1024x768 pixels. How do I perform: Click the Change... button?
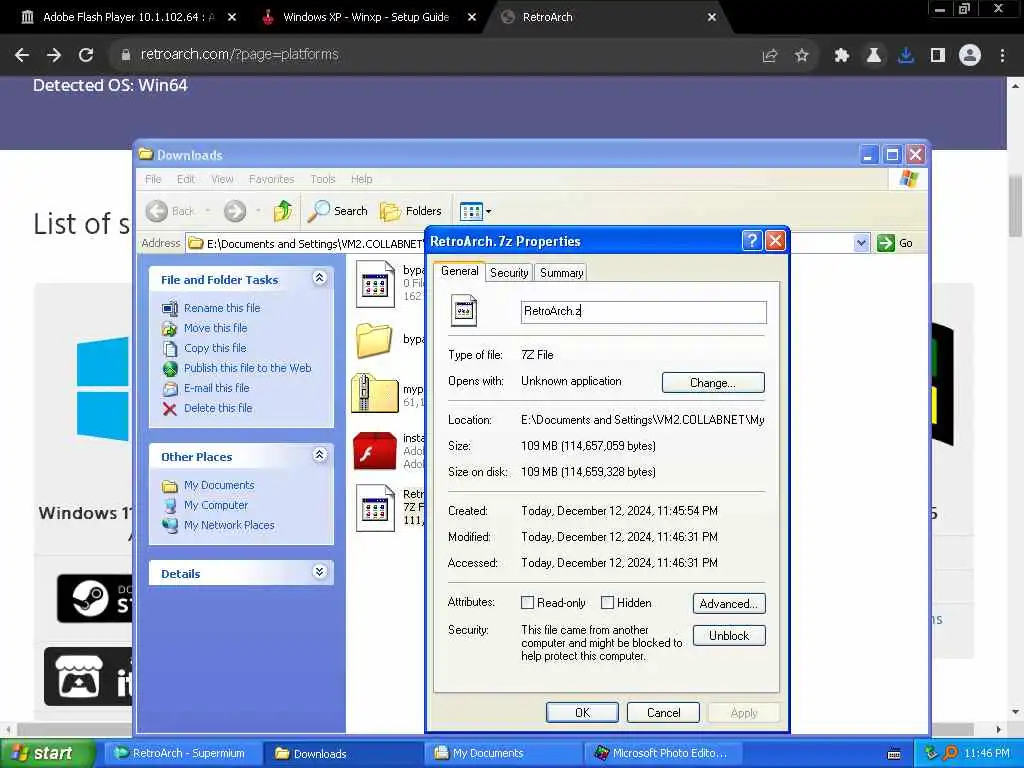point(713,383)
